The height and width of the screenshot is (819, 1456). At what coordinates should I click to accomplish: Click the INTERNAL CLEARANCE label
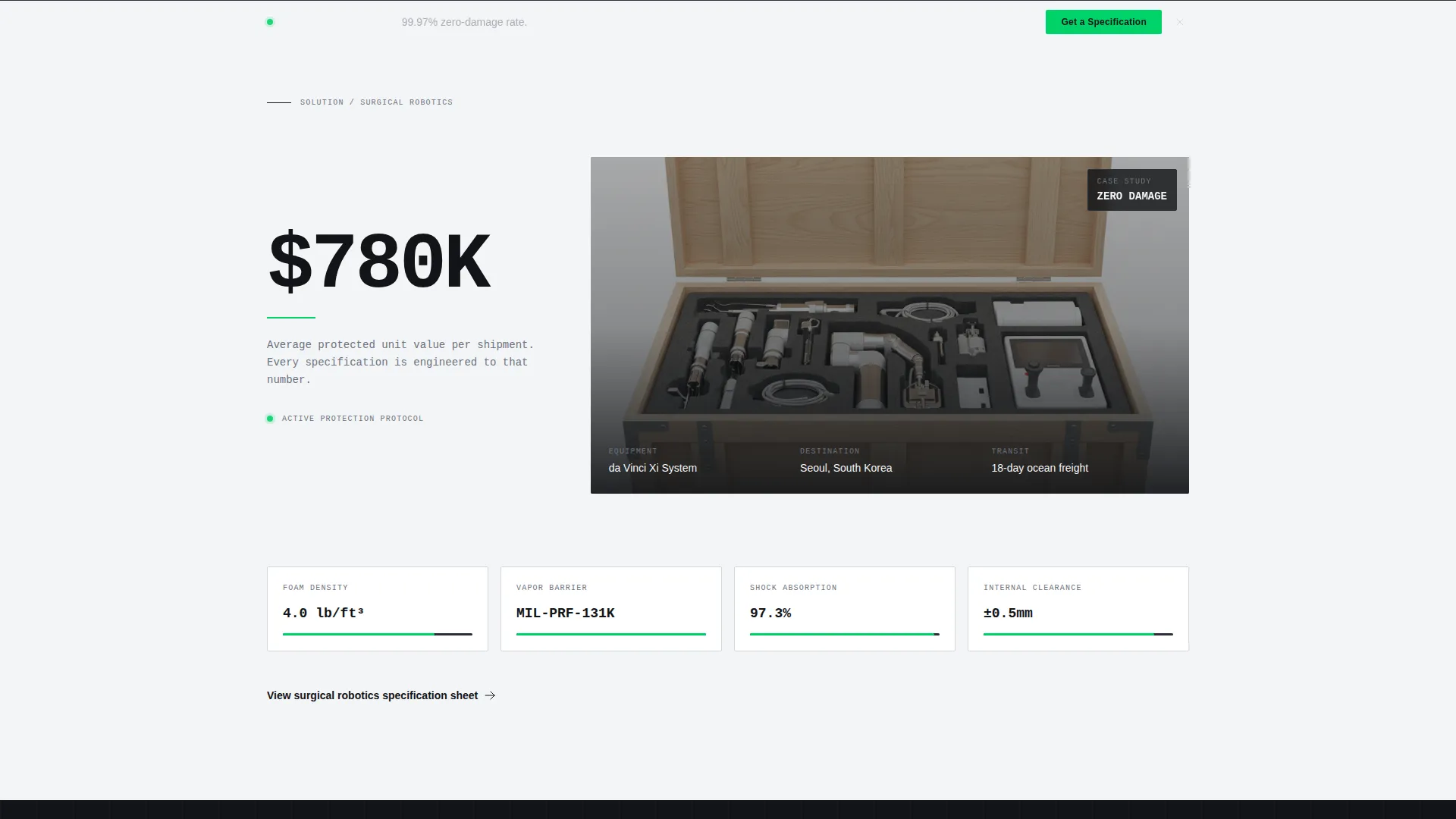(1032, 588)
